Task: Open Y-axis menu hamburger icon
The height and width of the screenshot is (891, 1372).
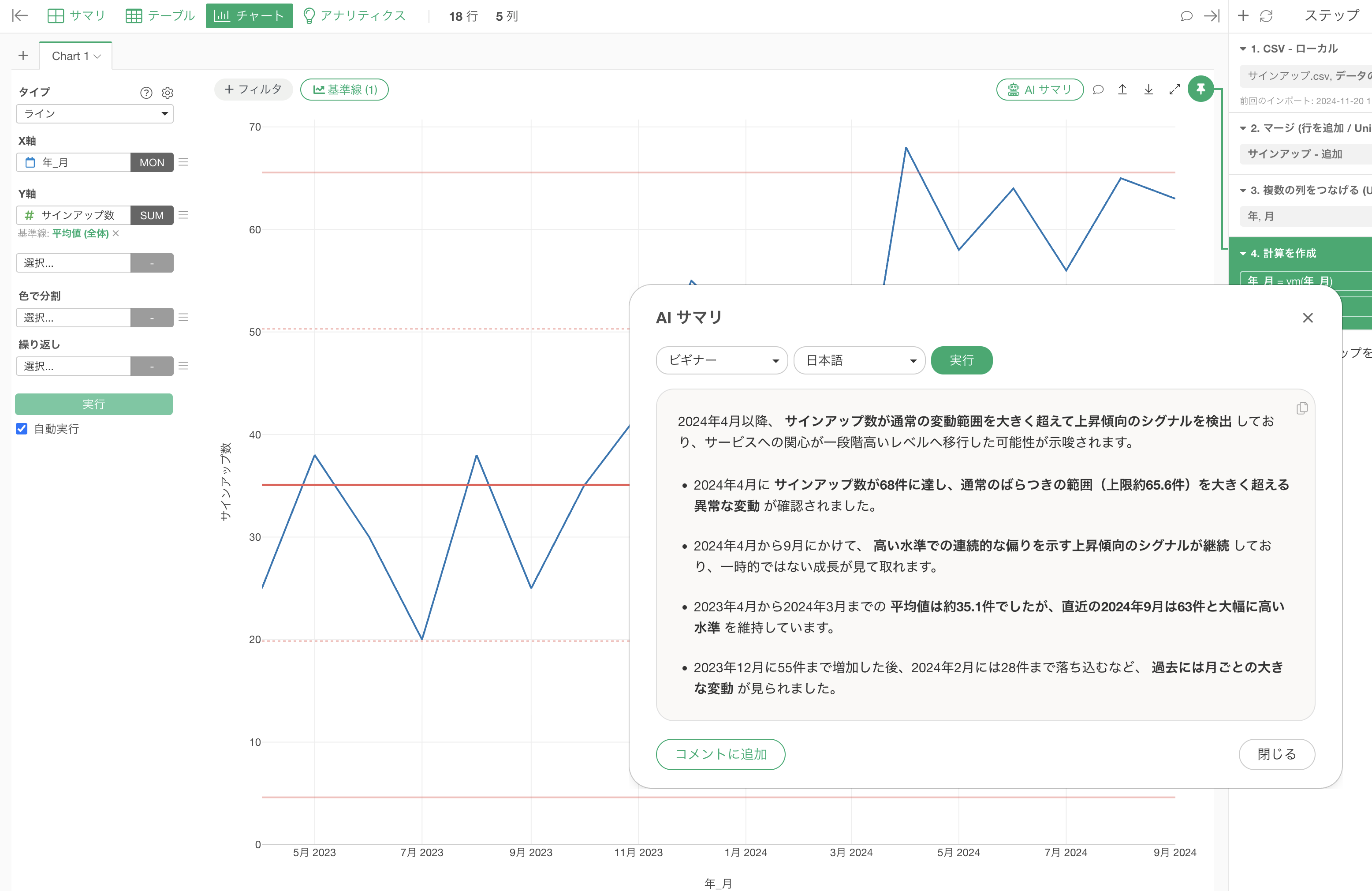Action: [183, 215]
